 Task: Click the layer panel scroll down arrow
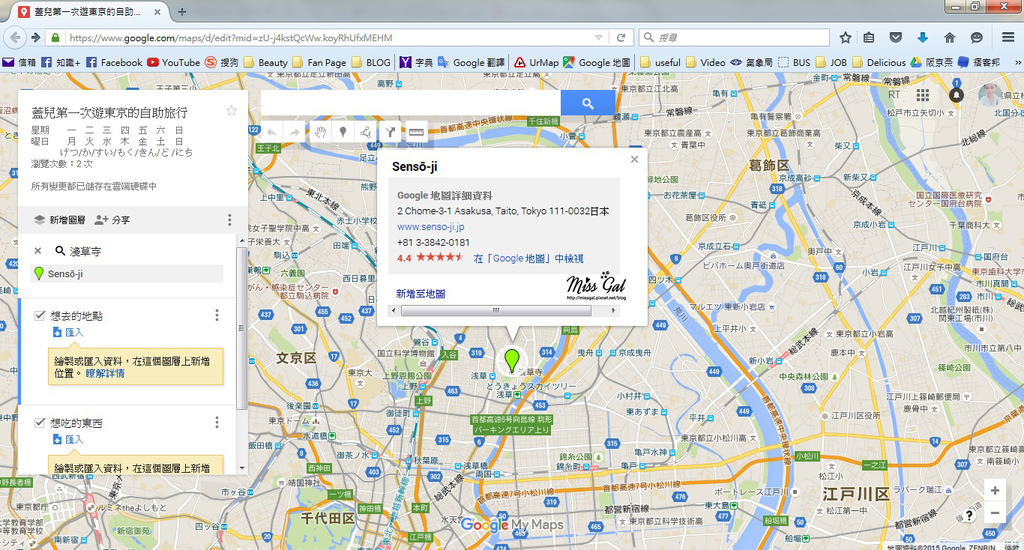(x=242, y=468)
